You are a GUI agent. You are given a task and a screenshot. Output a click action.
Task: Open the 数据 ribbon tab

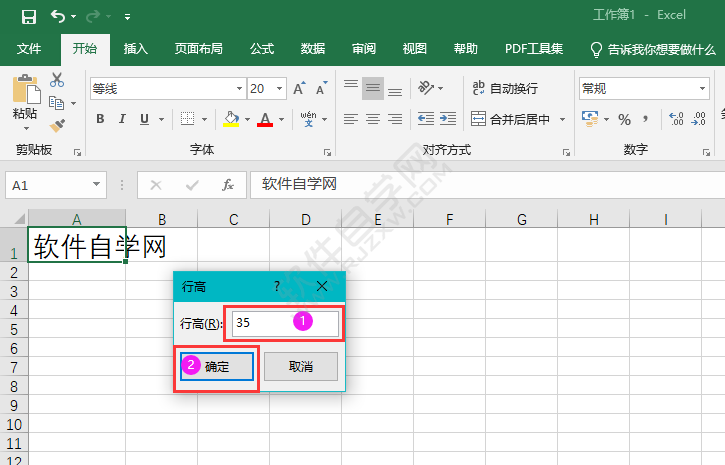coord(313,49)
